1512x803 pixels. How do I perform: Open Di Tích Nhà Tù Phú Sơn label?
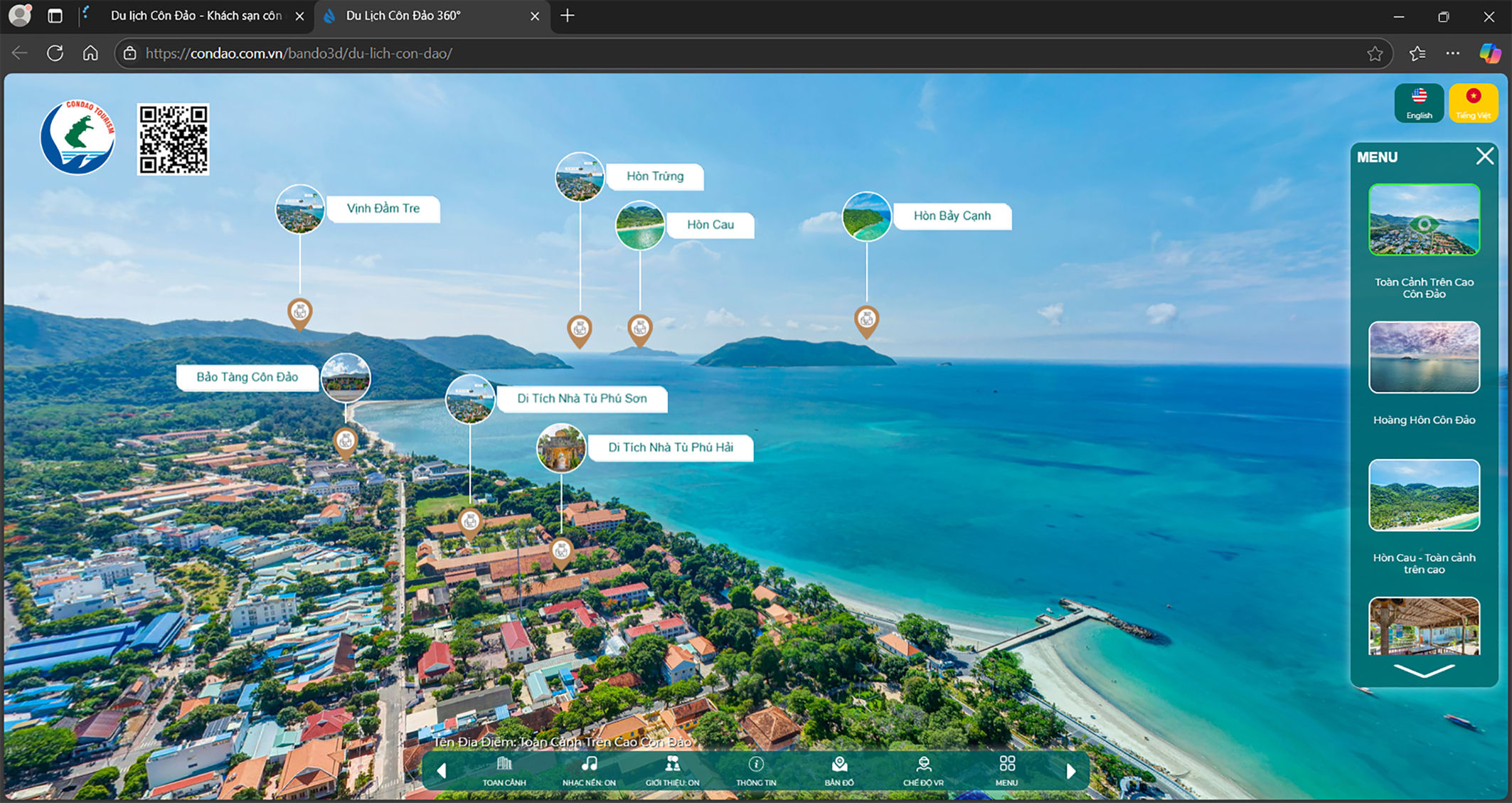(x=582, y=398)
